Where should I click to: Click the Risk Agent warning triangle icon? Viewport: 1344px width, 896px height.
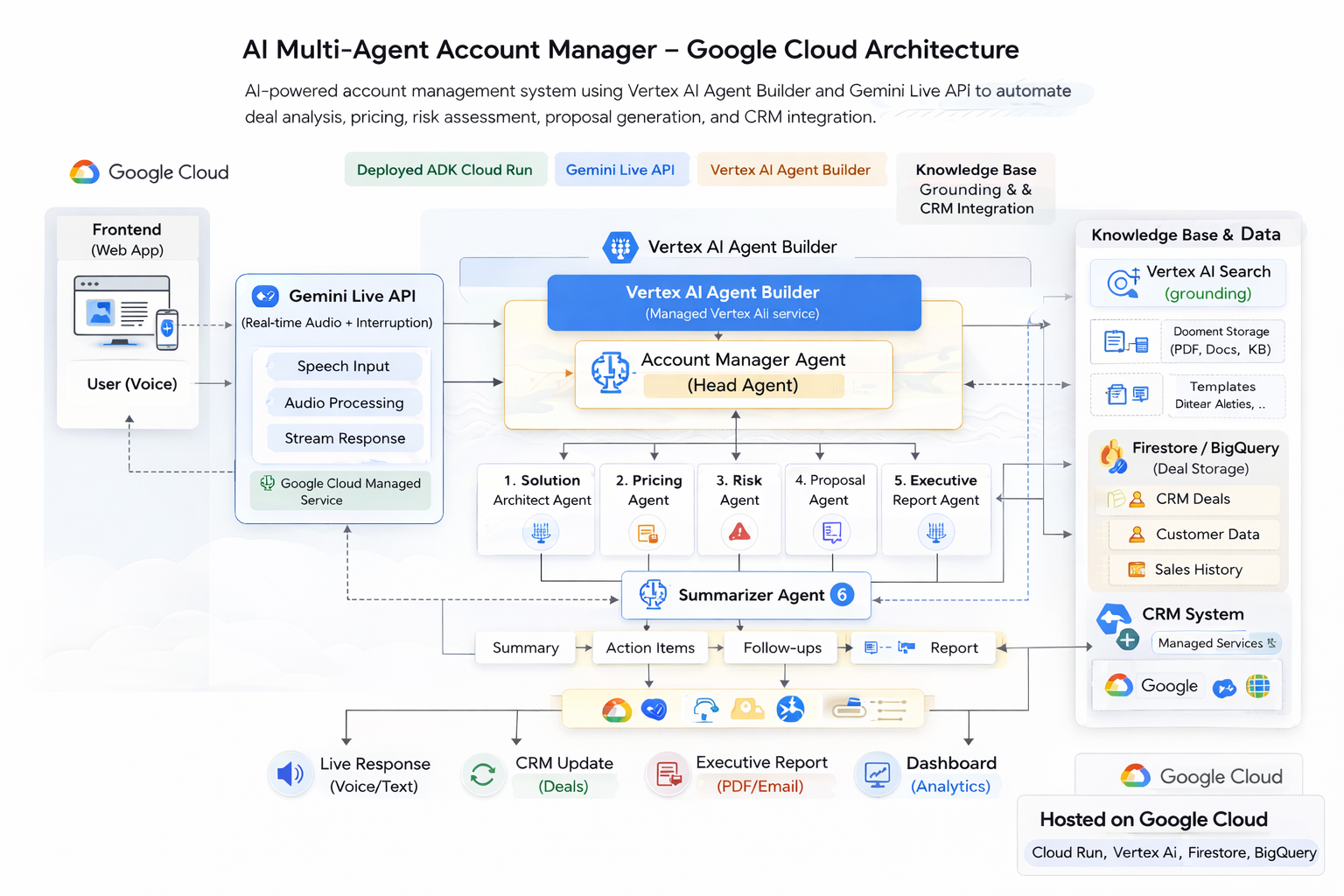click(x=739, y=531)
